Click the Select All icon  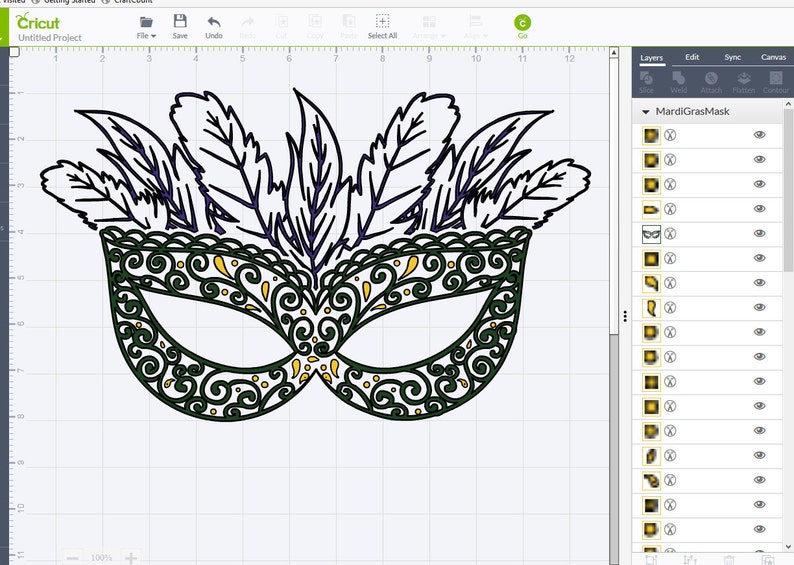(x=382, y=21)
